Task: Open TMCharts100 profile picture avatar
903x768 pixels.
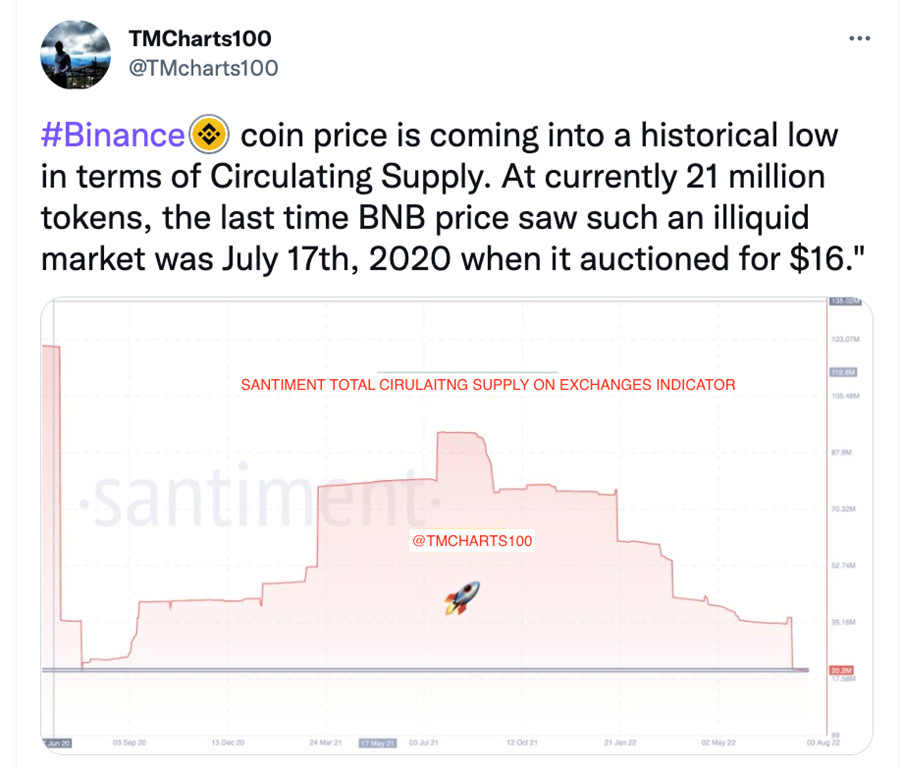Action: pos(75,55)
